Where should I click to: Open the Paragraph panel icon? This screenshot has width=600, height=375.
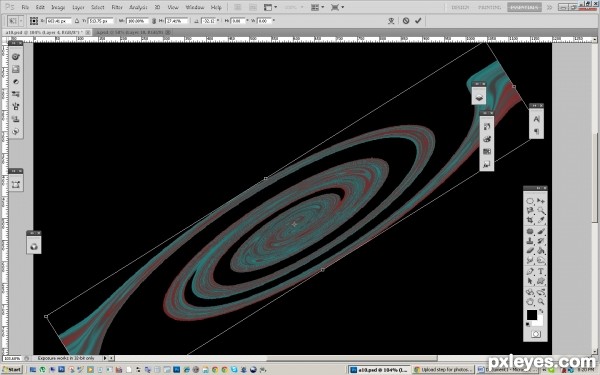point(536,131)
